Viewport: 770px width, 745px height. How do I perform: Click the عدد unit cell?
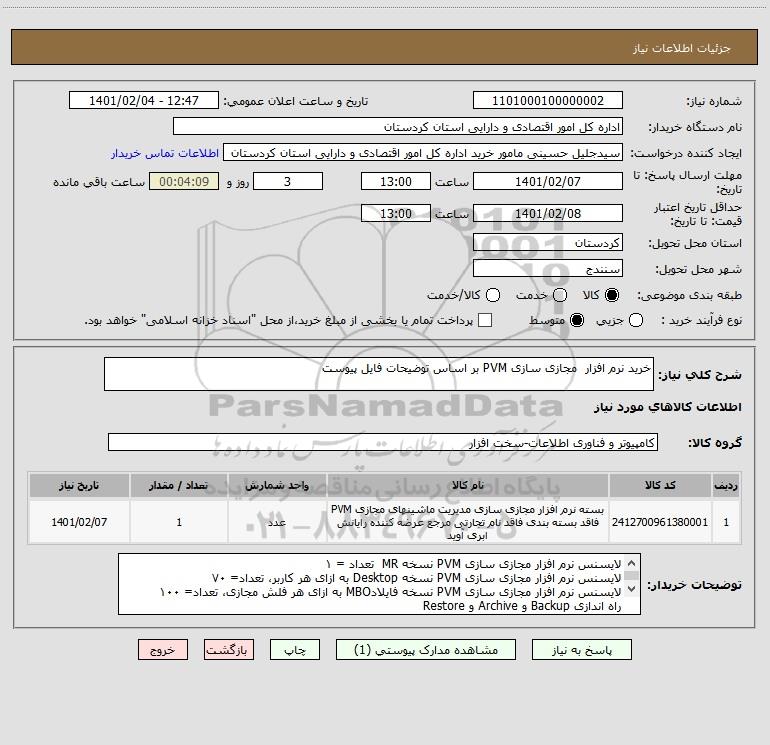pyautogui.click(x=277, y=522)
